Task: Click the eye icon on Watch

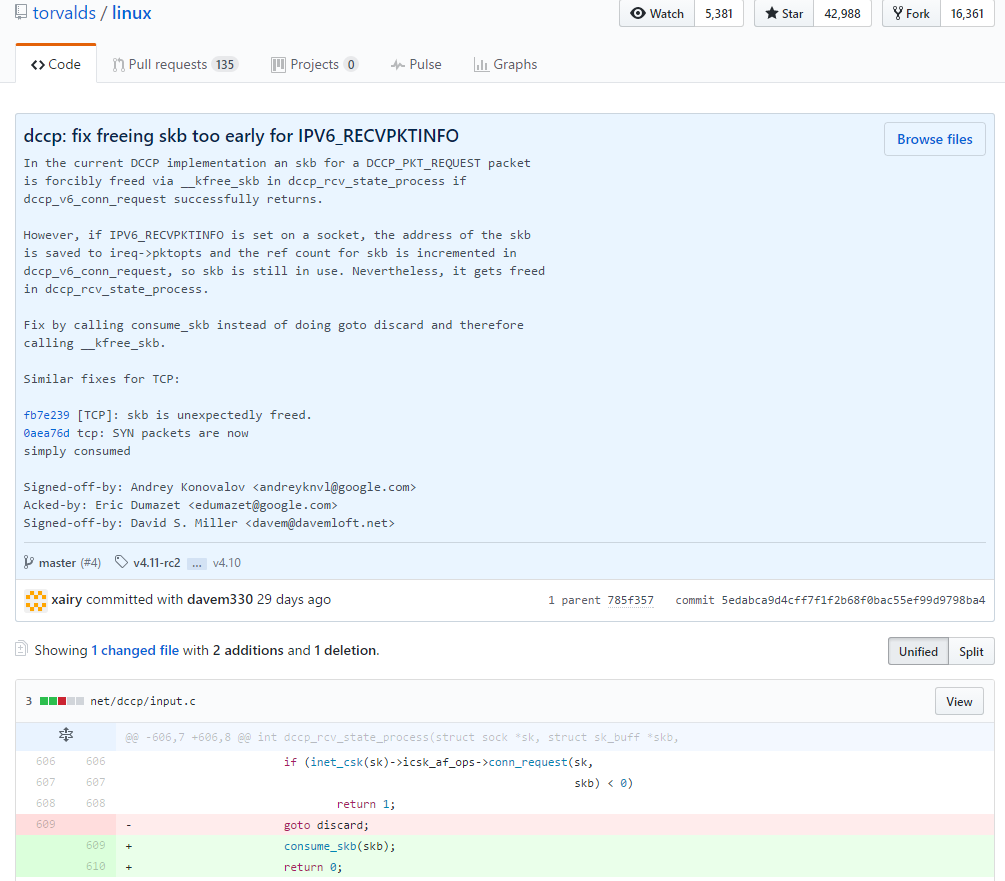Action: (x=638, y=13)
